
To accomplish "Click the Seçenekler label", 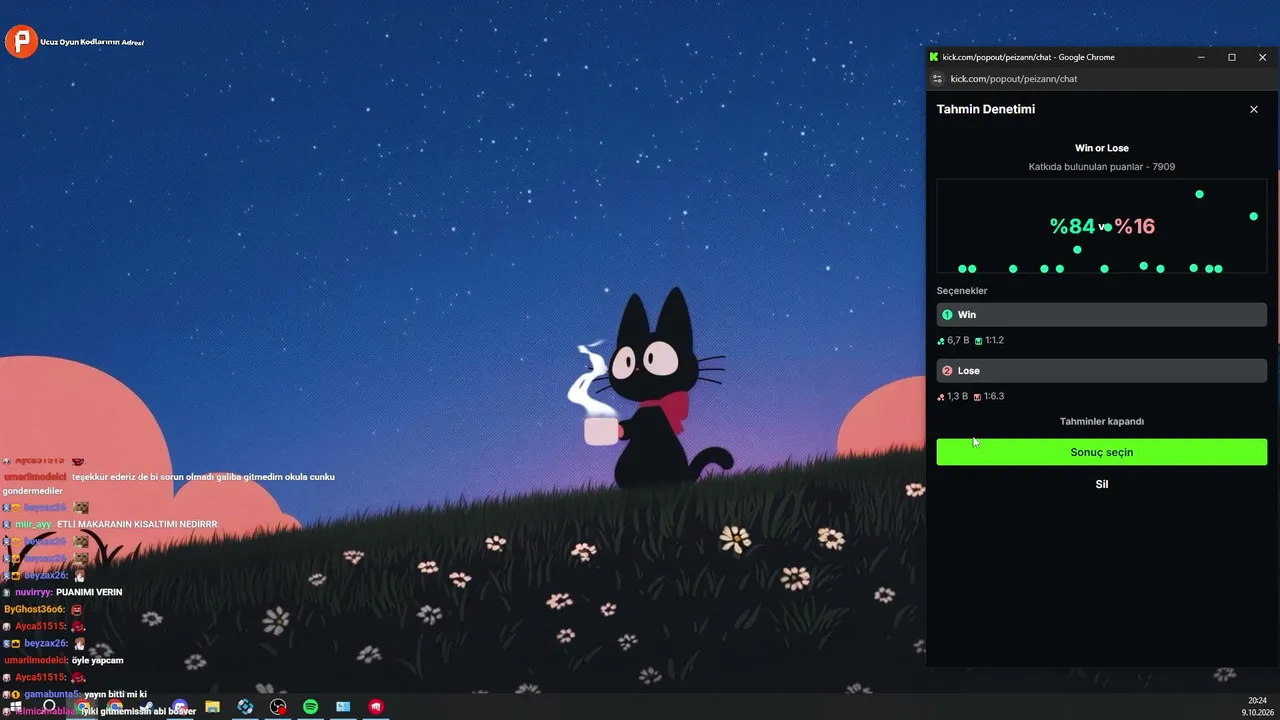I will (962, 291).
